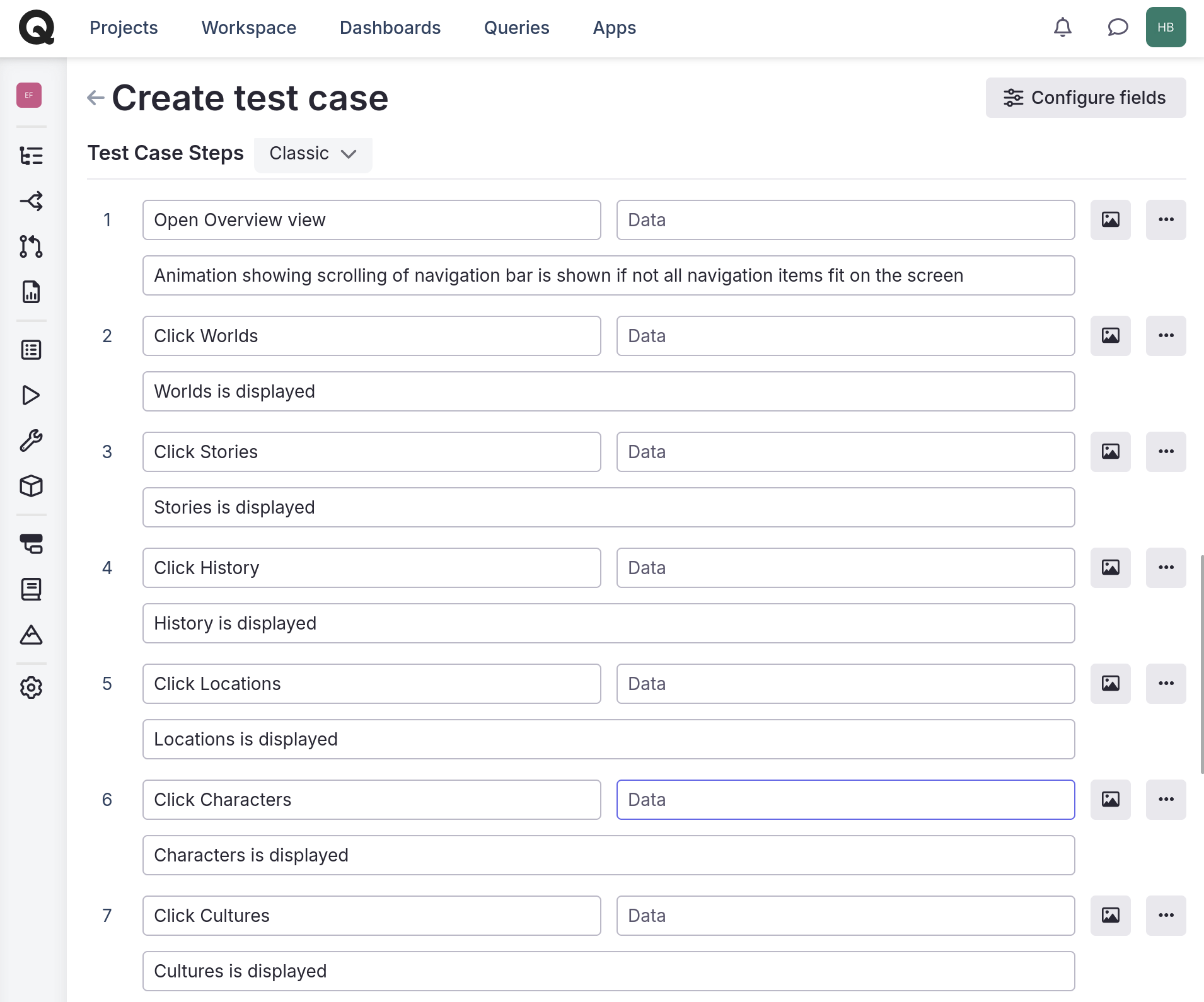The height and width of the screenshot is (1002, 1204).
Task: Open the play/run icon in sidebar
Action: (x=31, y=395)
